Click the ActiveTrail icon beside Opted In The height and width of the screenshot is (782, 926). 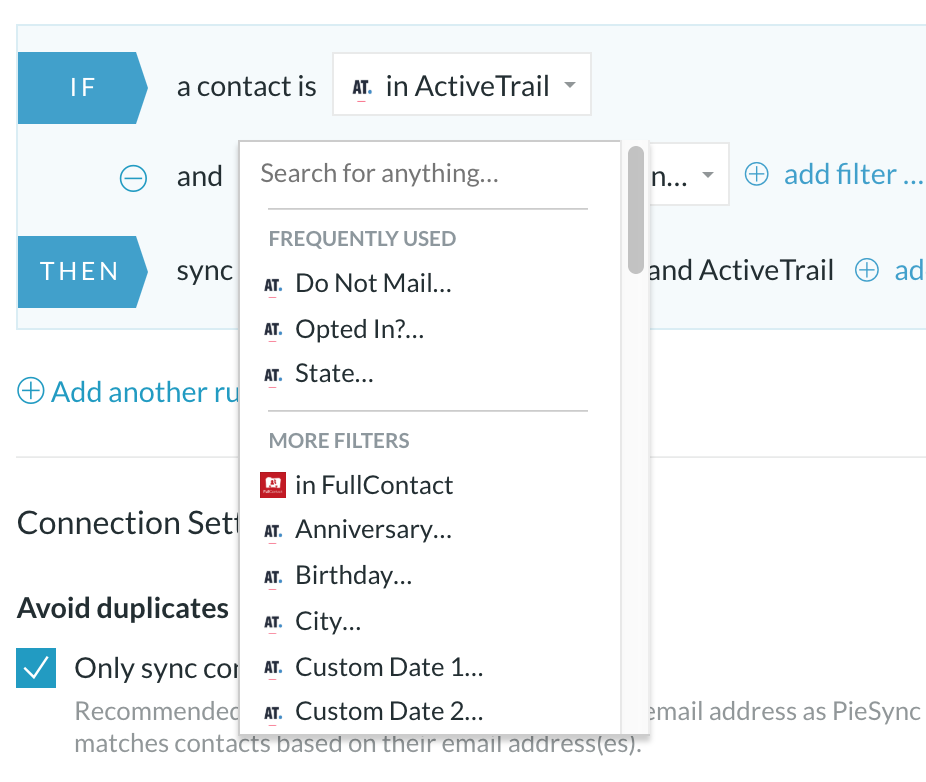pos(273,331)
